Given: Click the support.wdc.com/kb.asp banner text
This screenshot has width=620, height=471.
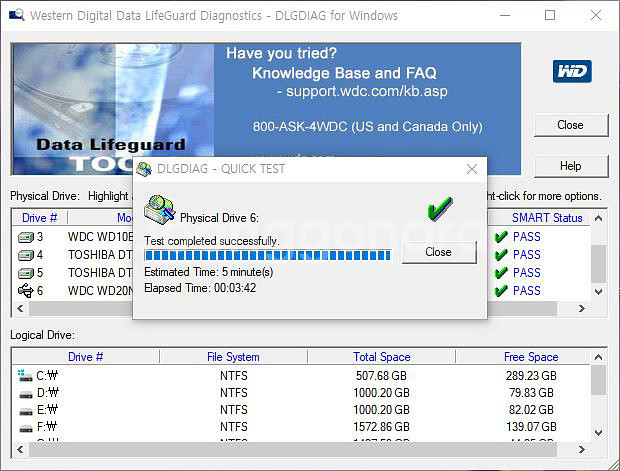Looking at the screenshot, I should (367, 91).
